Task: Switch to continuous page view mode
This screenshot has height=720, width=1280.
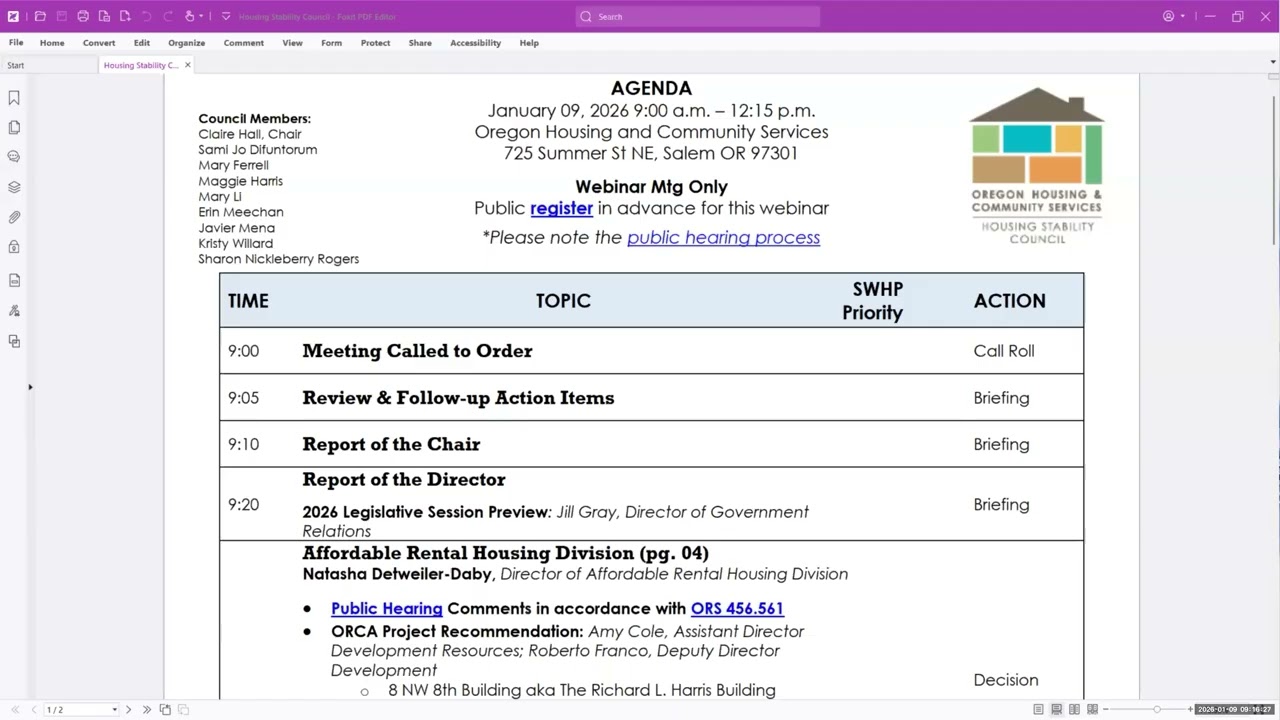Action: tap(1056, 710)
